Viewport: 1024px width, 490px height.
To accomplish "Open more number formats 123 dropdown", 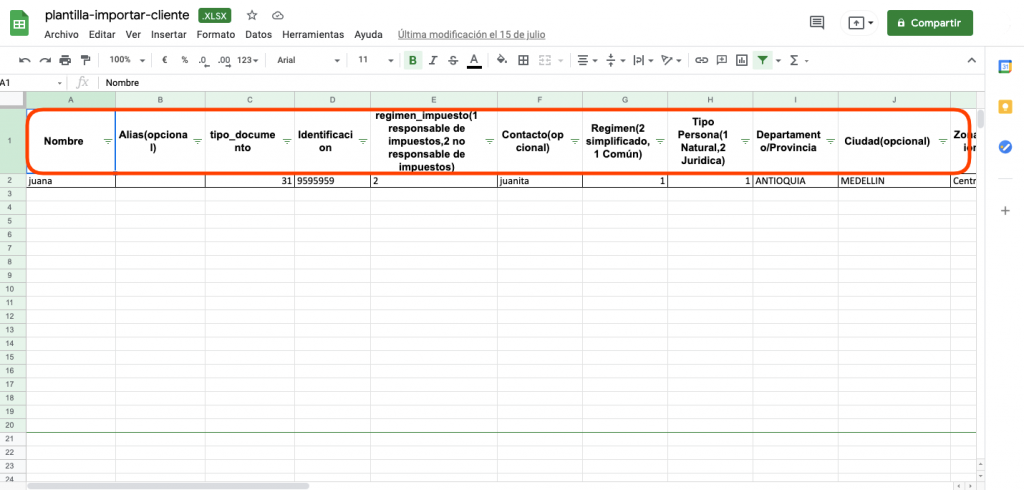I will [x=248, y=60].
